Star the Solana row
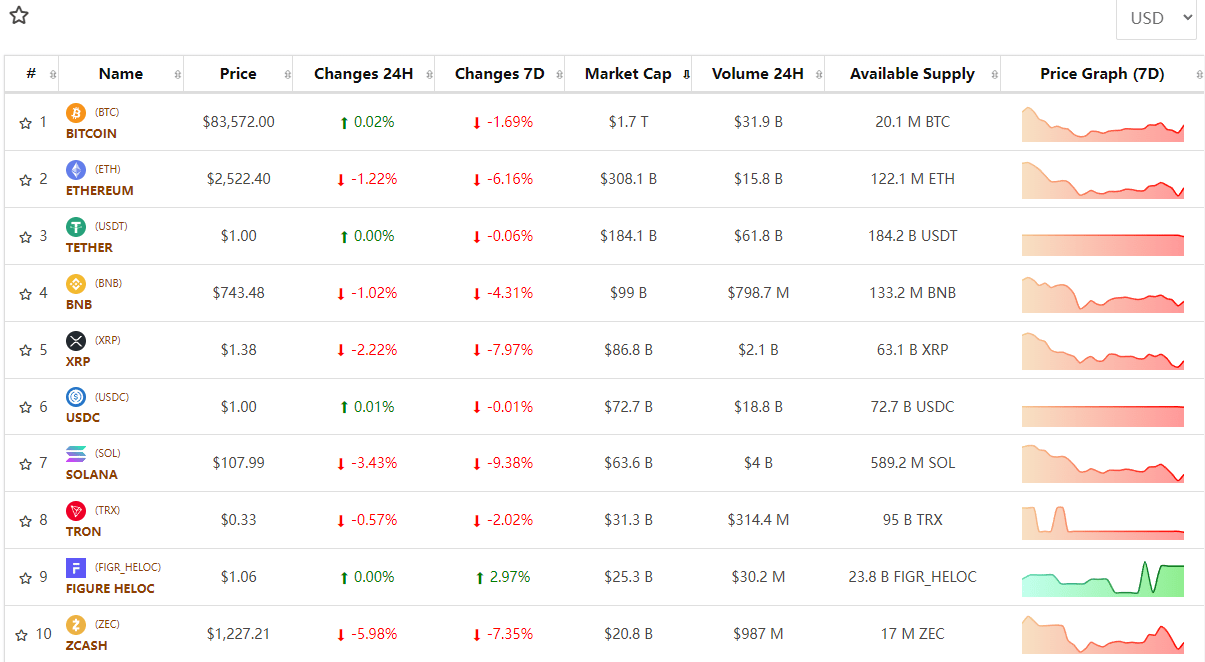Viewport: 1205px width, 662px height. click(x=25, y=464)
